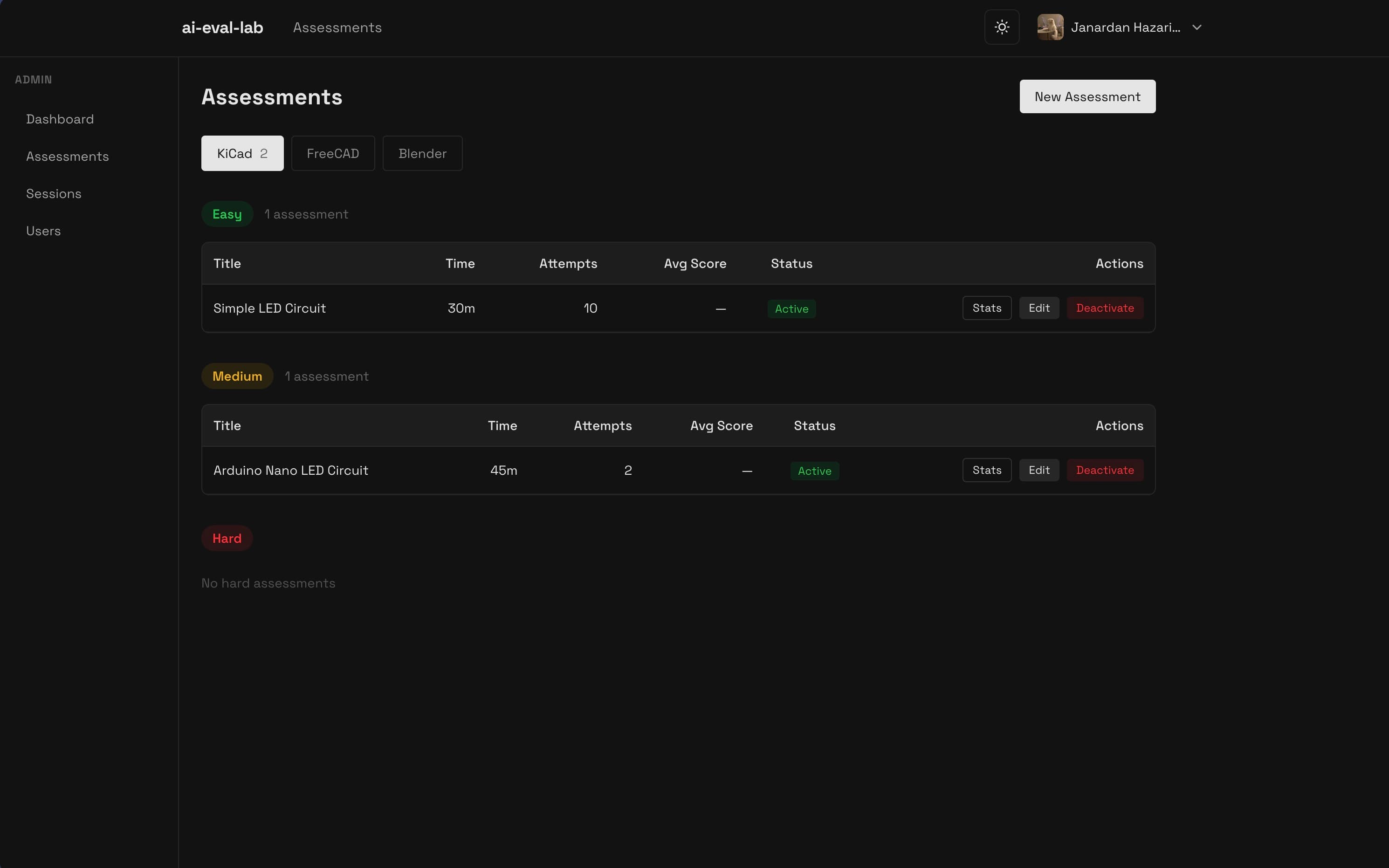Click the Assessments page heading

pyautogui.click(x=272, y=96)
